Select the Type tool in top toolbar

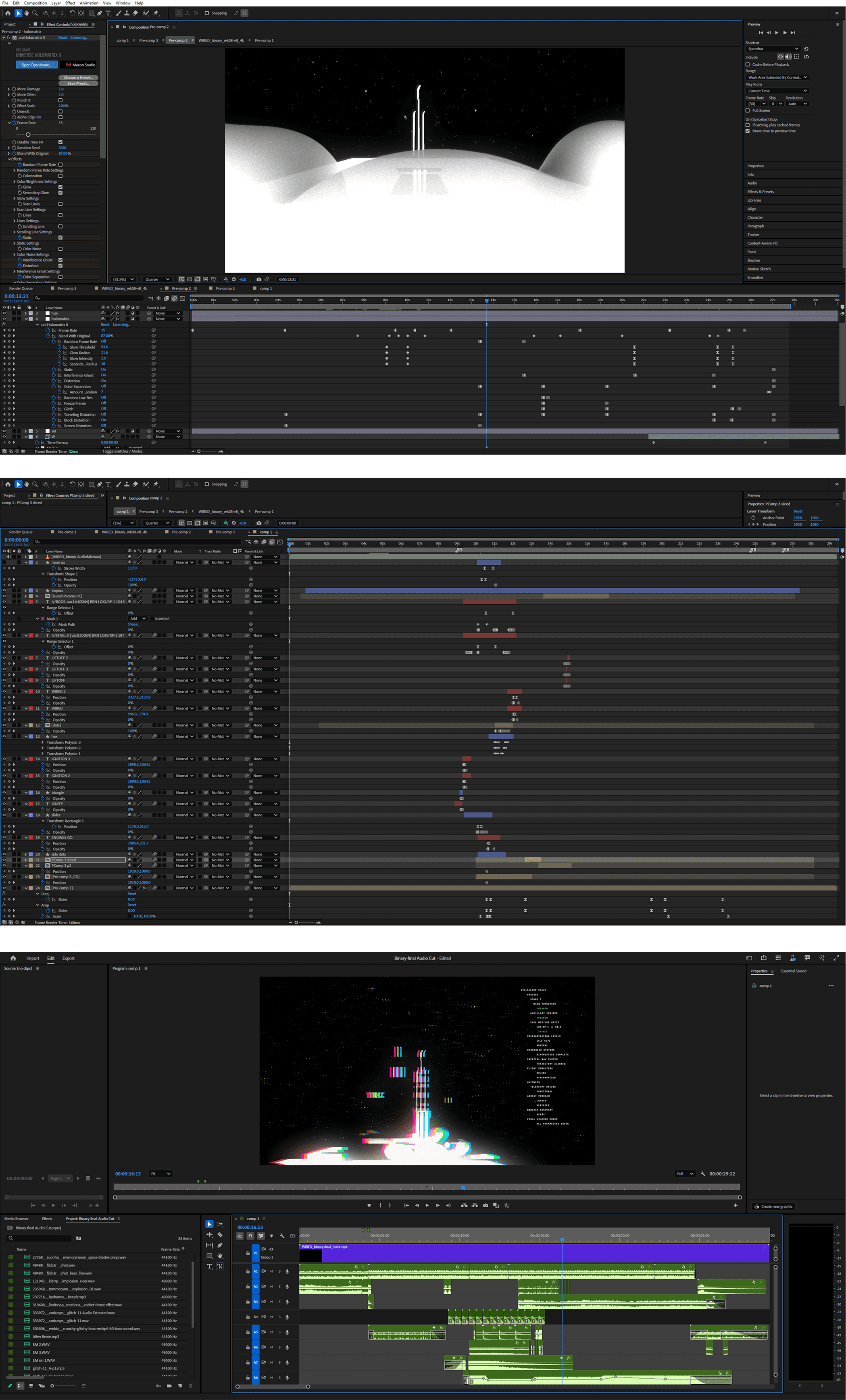[108, 13]
